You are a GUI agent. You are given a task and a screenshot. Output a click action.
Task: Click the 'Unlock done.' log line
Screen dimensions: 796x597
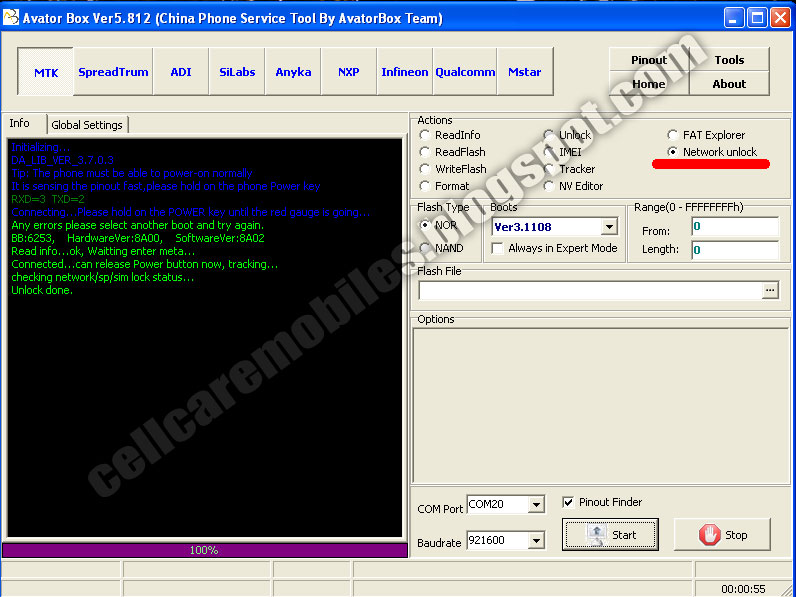42,290
